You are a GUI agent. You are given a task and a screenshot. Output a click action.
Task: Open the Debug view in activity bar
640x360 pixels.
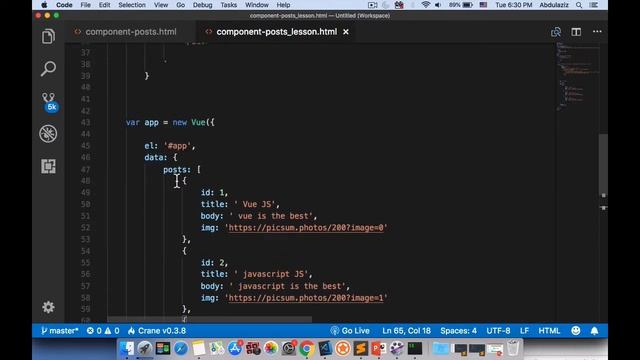[48, 134]
